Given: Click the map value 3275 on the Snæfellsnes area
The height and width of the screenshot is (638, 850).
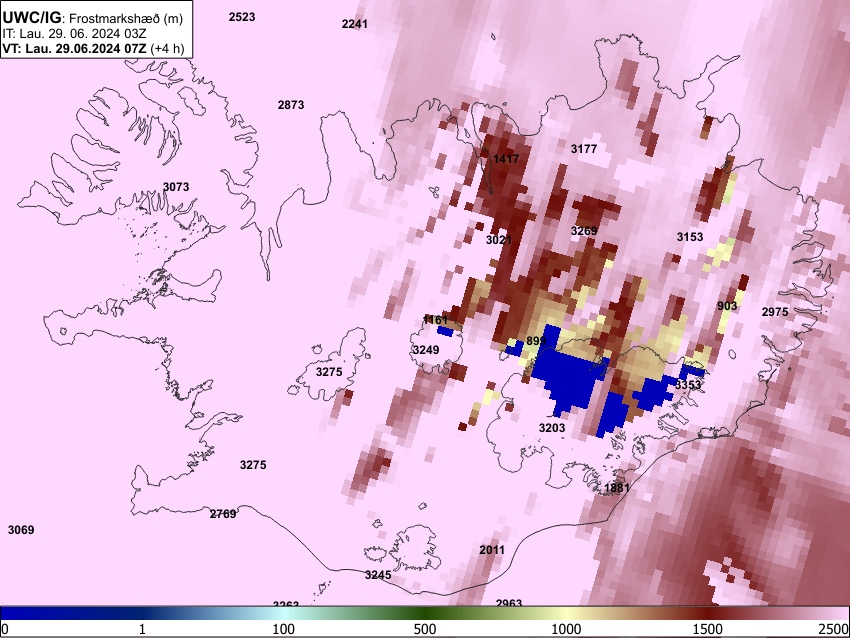Looking at the screenshot, I should 329,372.
